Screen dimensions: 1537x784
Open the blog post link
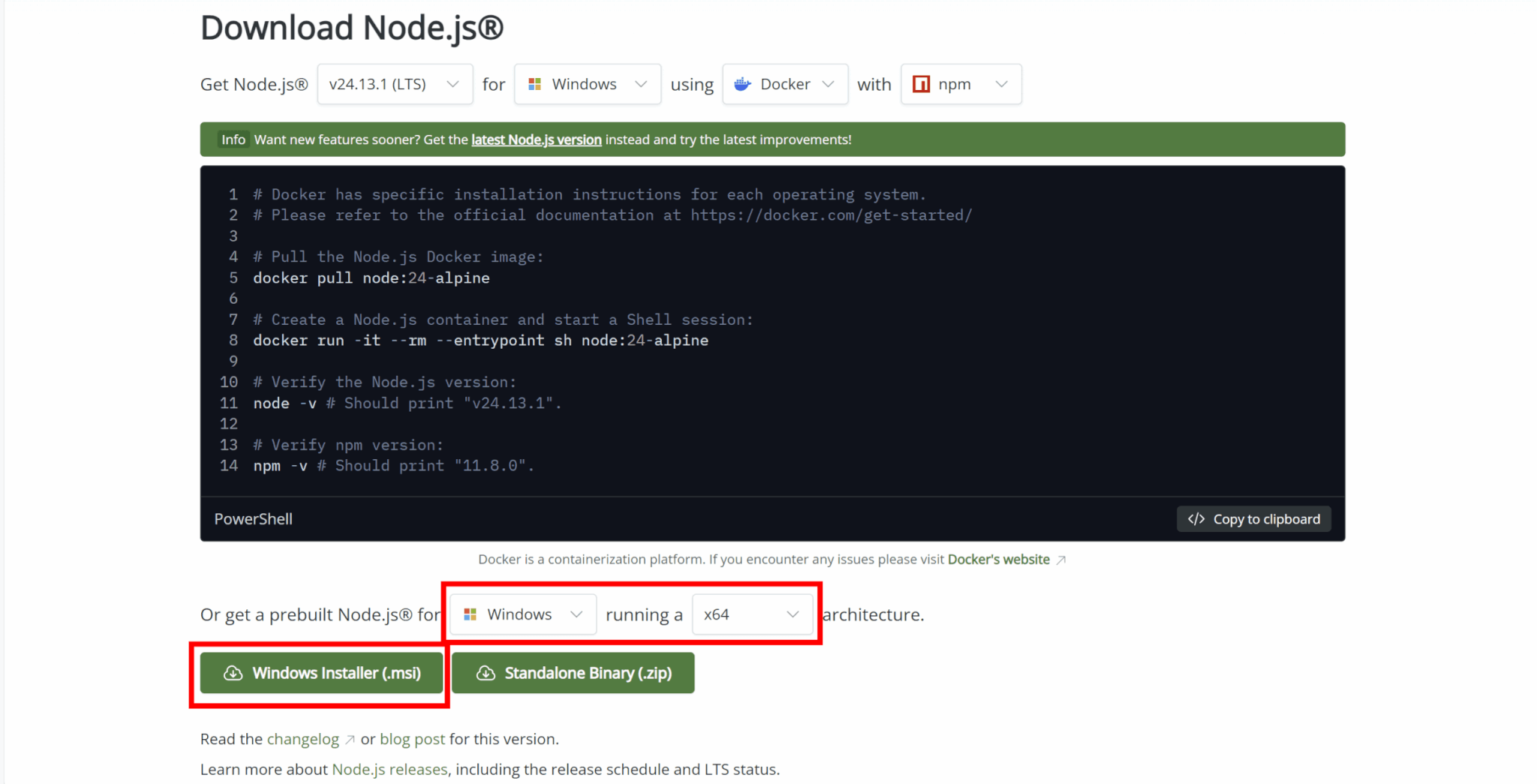pyautogui.click(x=412, y=739)
